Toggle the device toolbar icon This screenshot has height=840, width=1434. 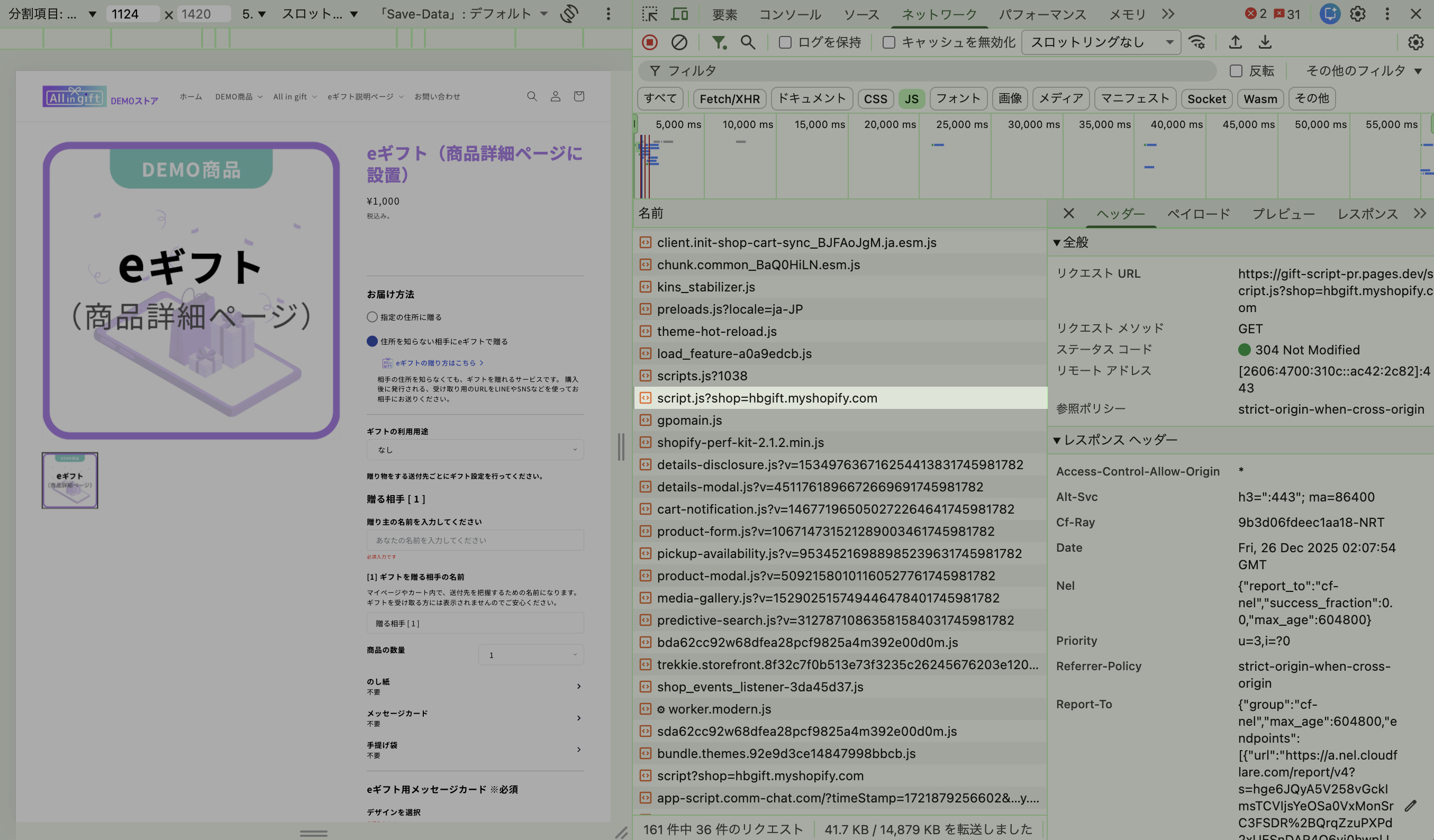679,14
